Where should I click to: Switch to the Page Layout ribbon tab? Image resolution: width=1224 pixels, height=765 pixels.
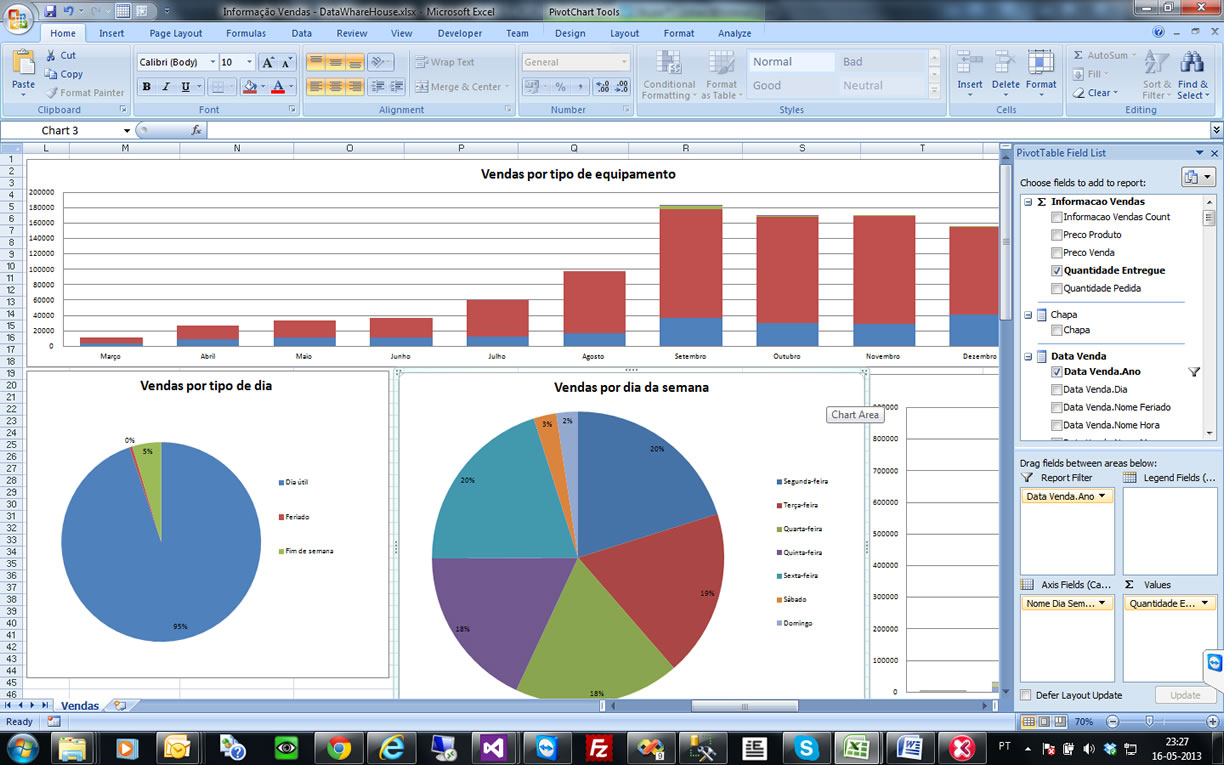[x=175, y=33]
